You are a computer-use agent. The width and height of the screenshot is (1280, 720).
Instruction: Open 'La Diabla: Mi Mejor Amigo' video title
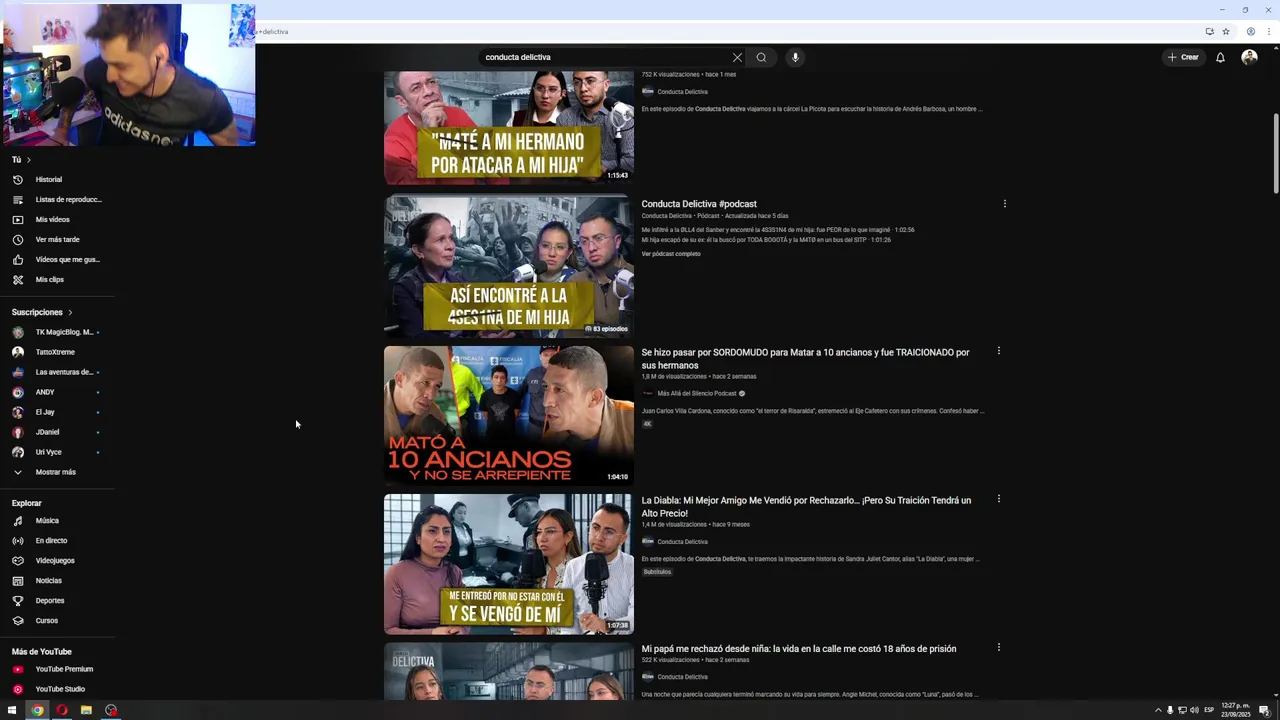coord(806,506)
